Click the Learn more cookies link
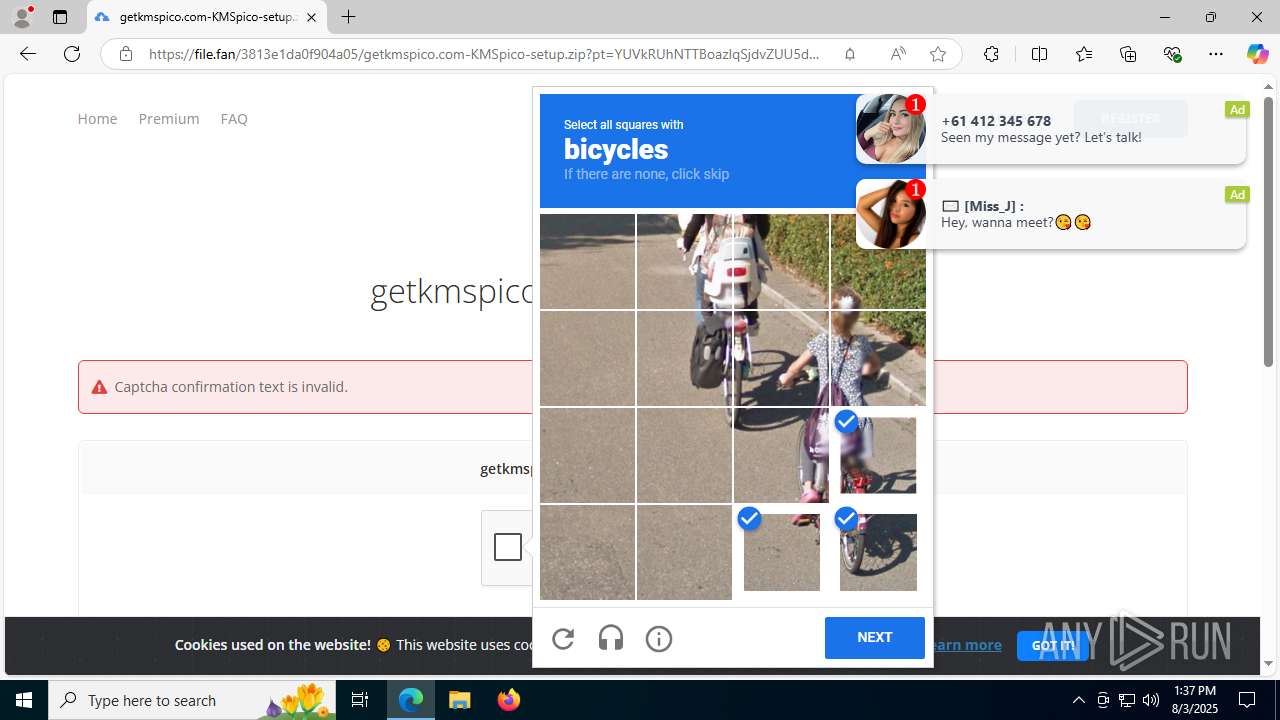1280x720 pixels. [964, 645]
